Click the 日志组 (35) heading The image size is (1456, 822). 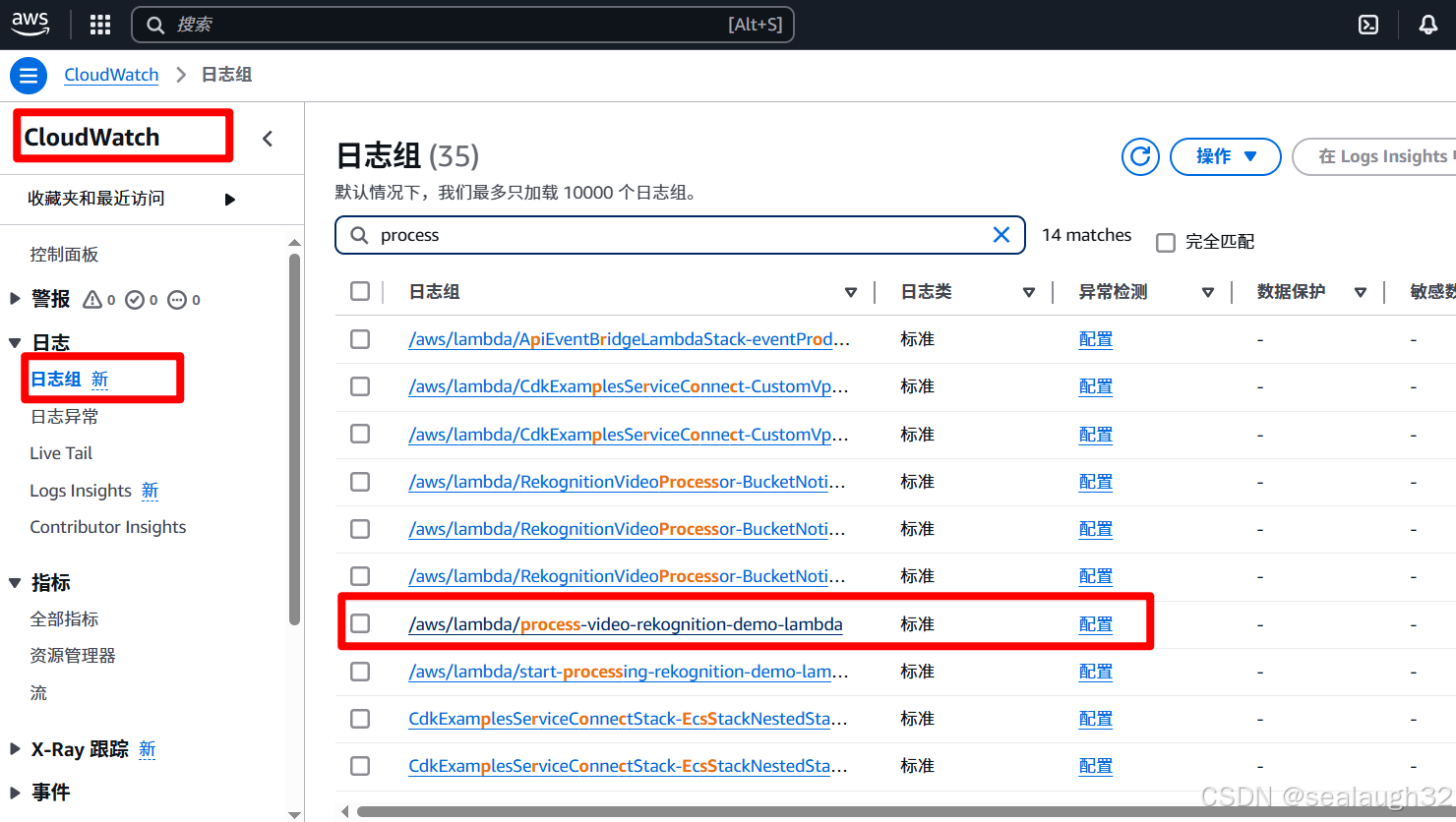point(407,155)
